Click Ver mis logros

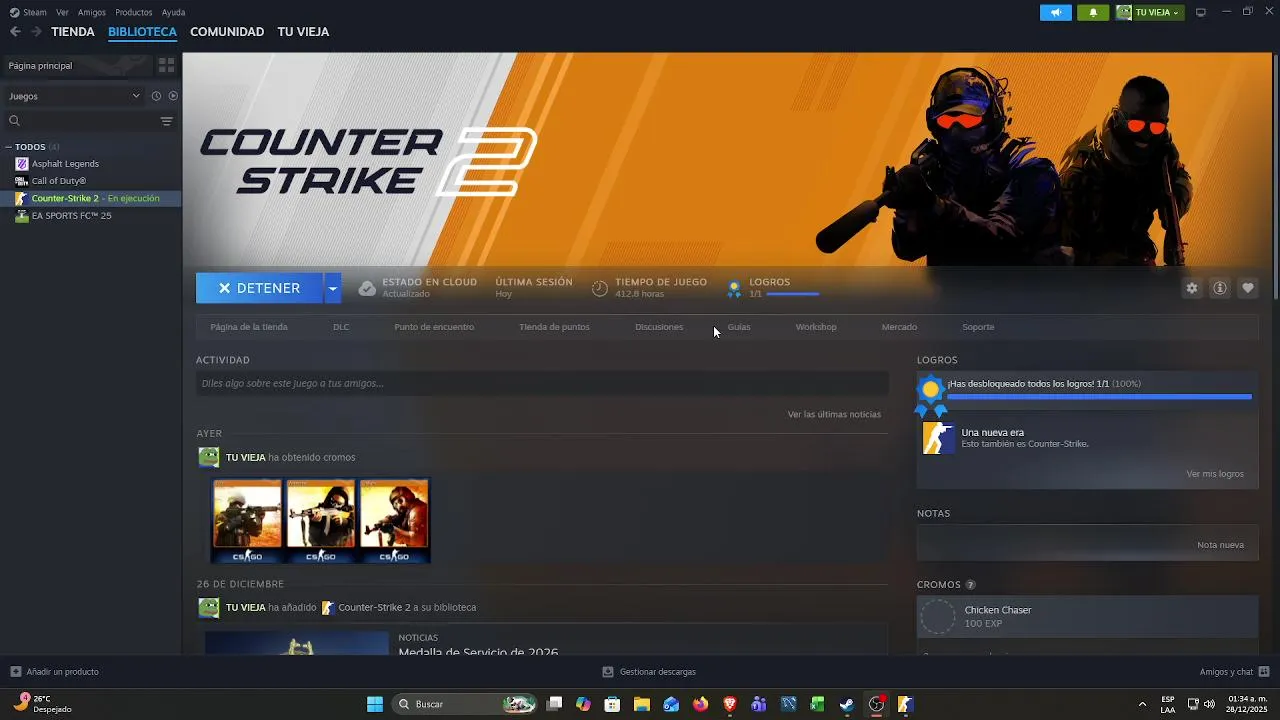coord(1215,474)
